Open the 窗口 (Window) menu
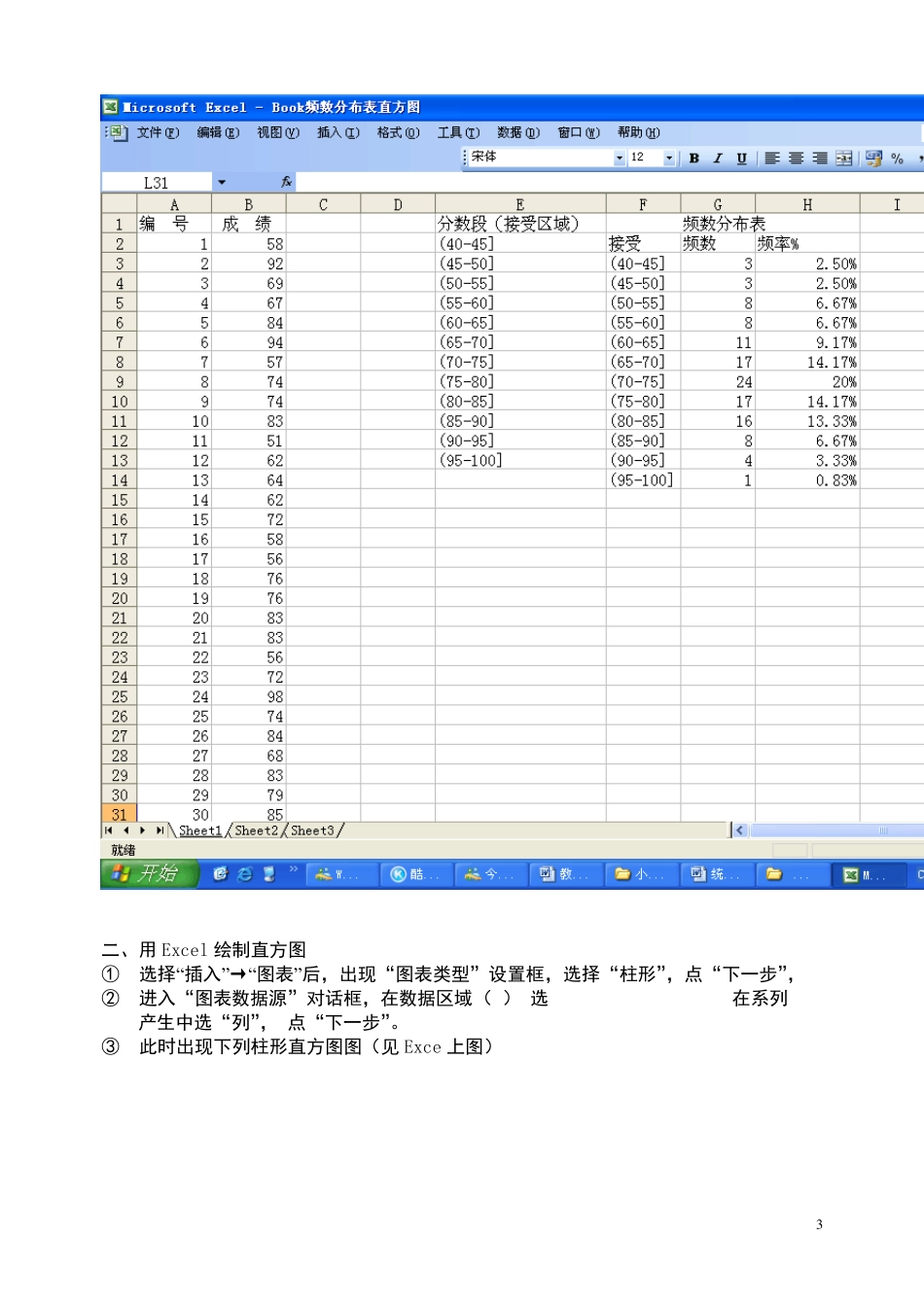 coord(579,132)
